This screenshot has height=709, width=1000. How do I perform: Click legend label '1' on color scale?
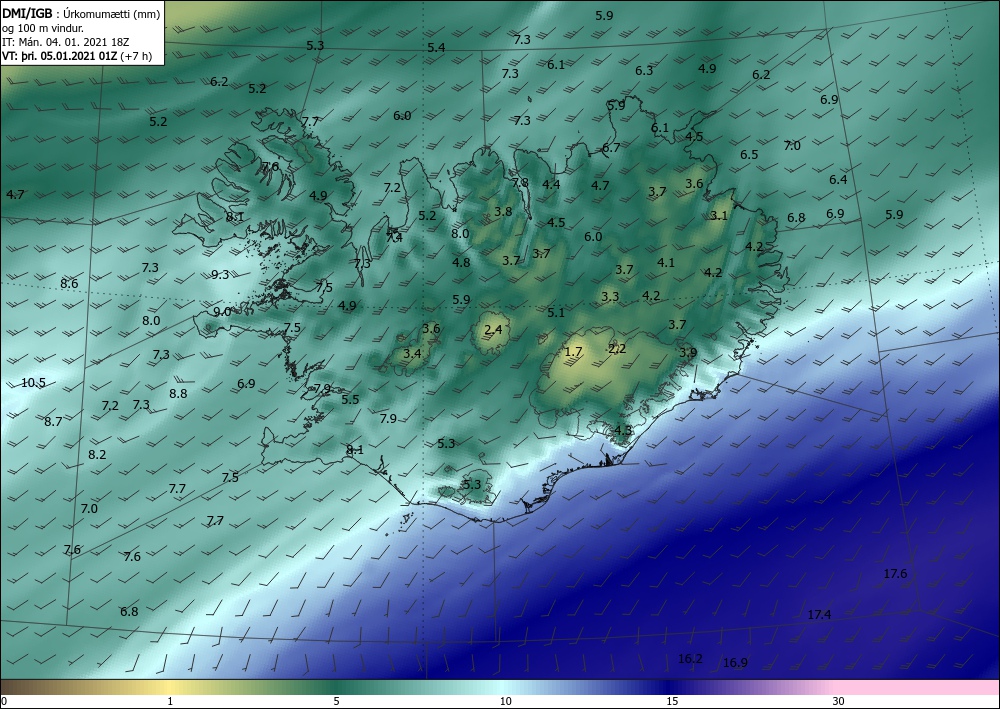click(x=170, y=701)
